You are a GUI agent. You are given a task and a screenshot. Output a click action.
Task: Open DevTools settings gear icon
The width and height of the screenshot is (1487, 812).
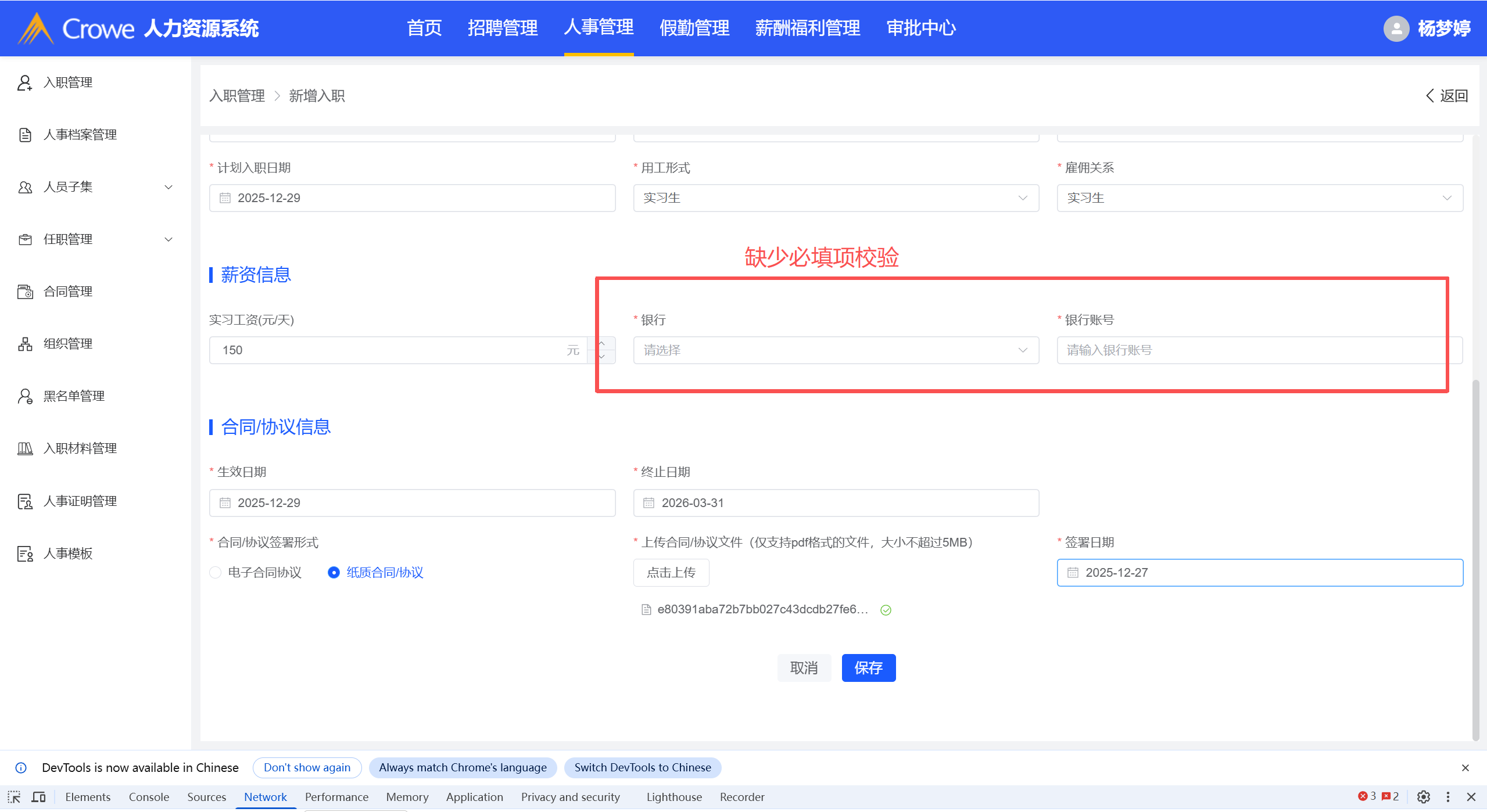[1423, 797]
